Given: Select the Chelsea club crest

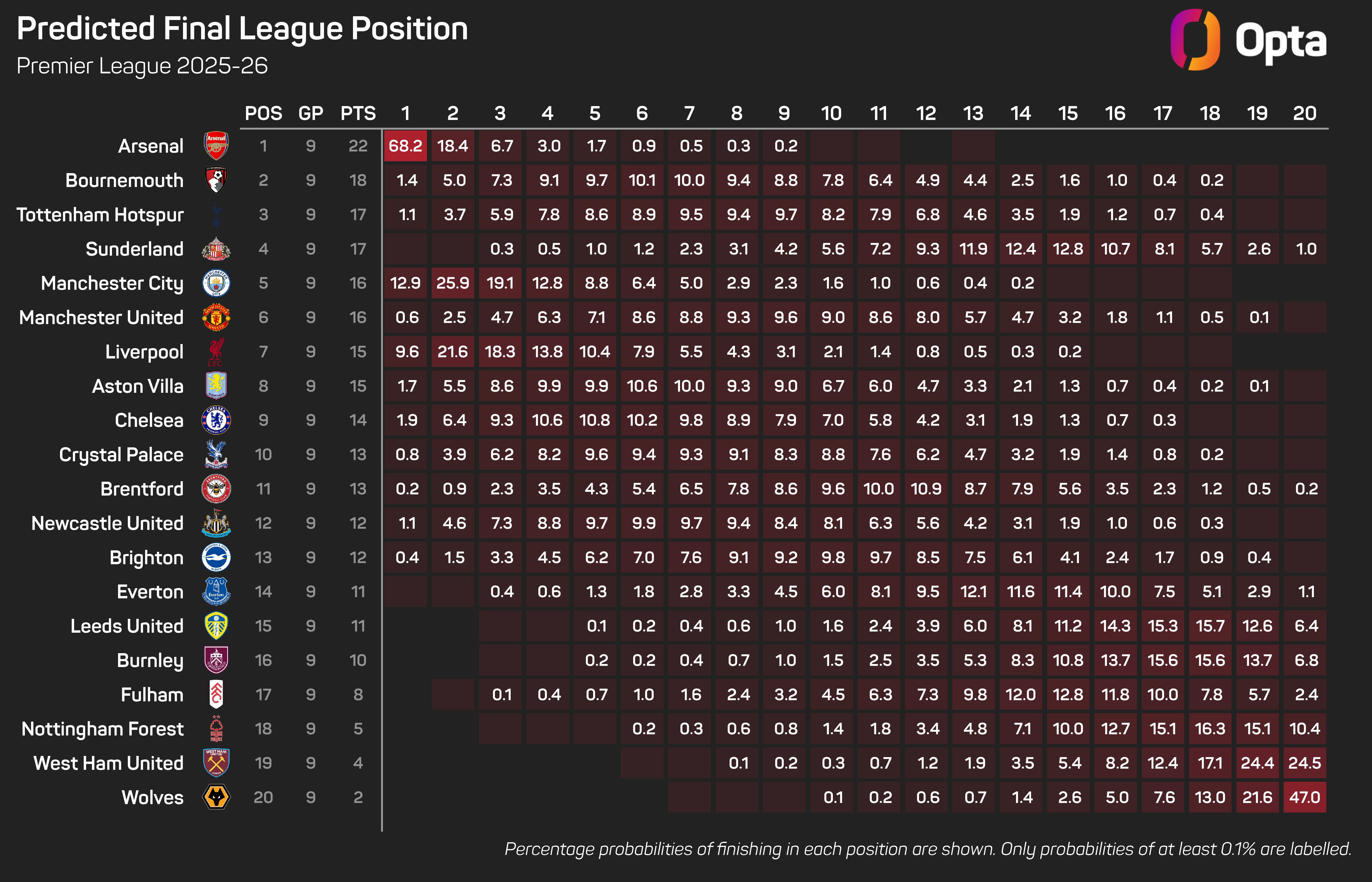Looking at the screenshot, I should coord(216,420).
